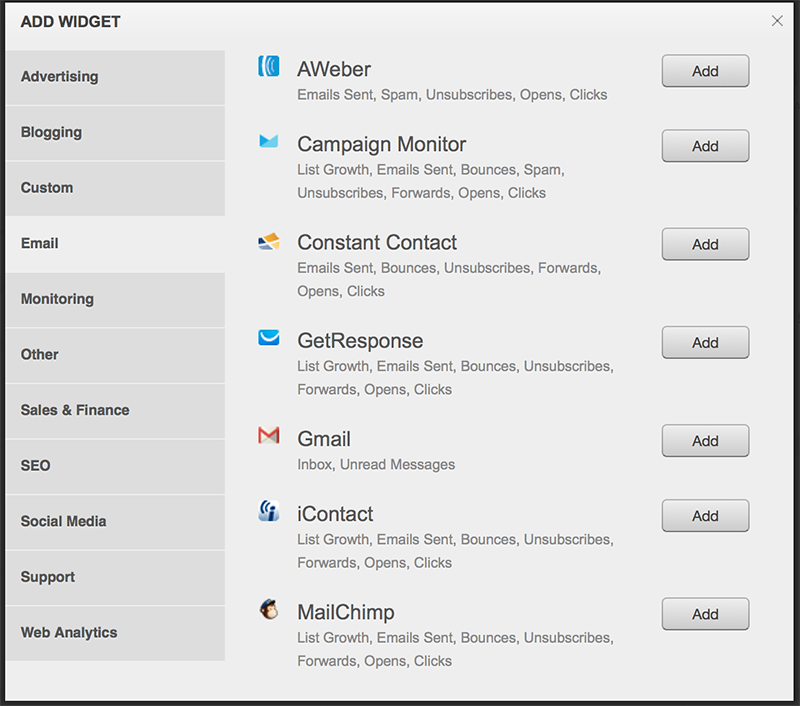Image resolution: width=800 pixels, height=706 pixels.
Task: Click the Constant Contact widget title
Action: click(x=377, y=243)
